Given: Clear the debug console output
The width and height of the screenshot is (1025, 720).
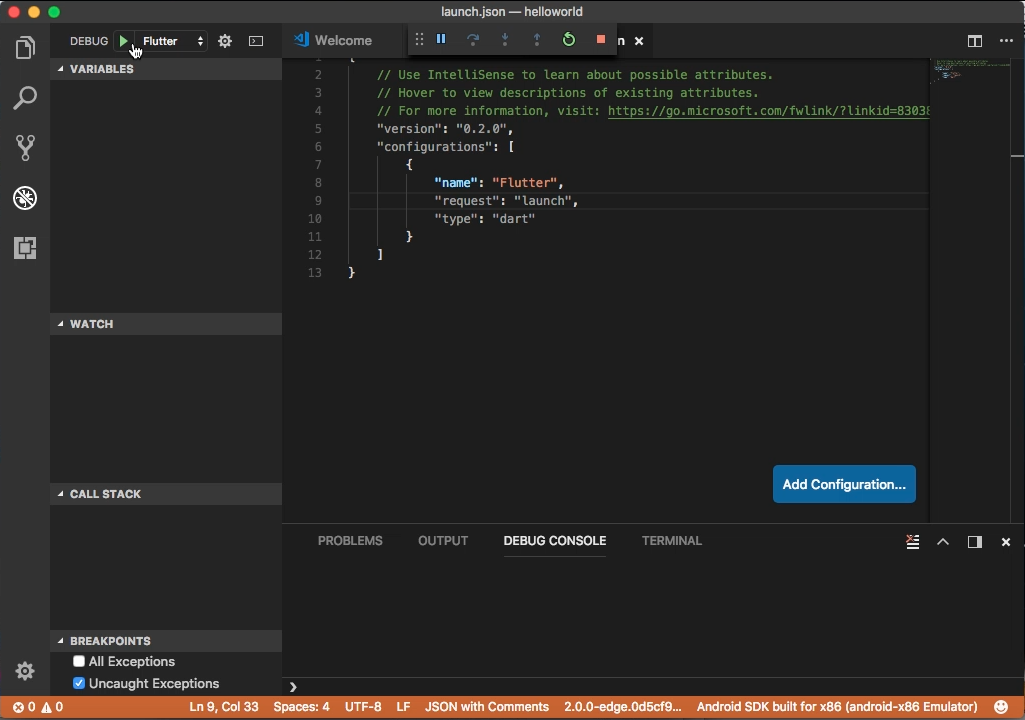Looking at the screenshot, I should tap(913, 541).
